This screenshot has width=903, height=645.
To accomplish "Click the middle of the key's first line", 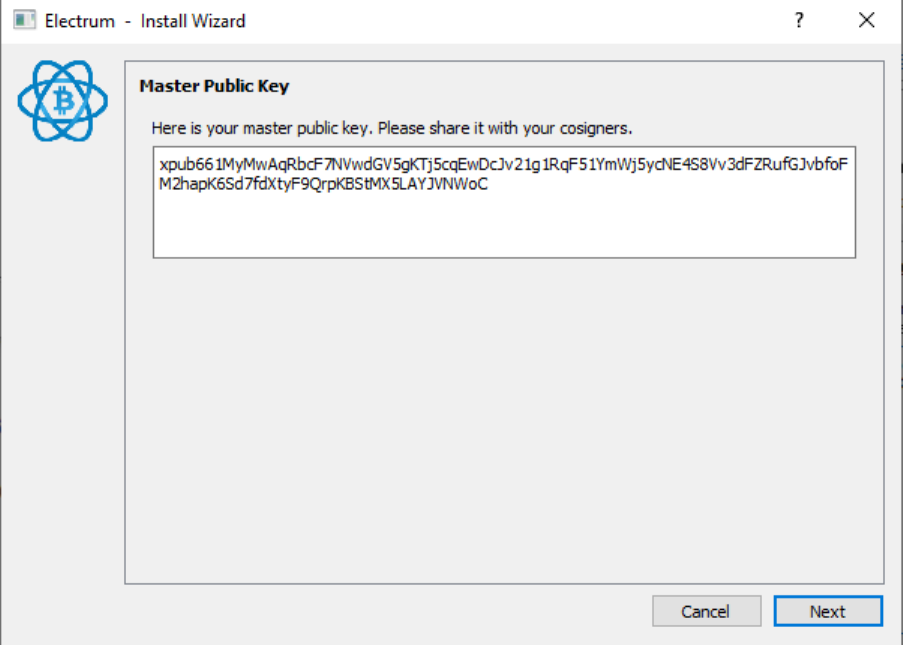I will click(503, 164).
